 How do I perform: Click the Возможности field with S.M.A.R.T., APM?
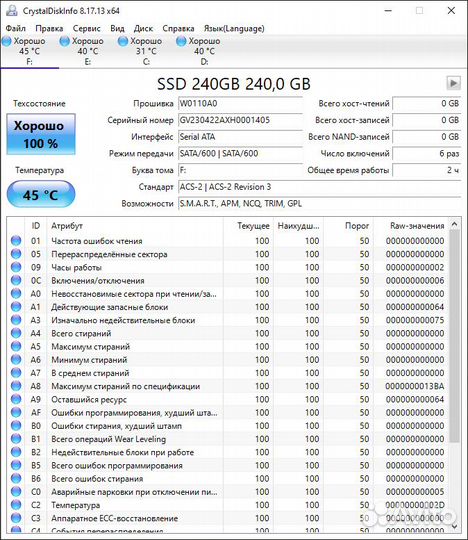pos(320,204)
